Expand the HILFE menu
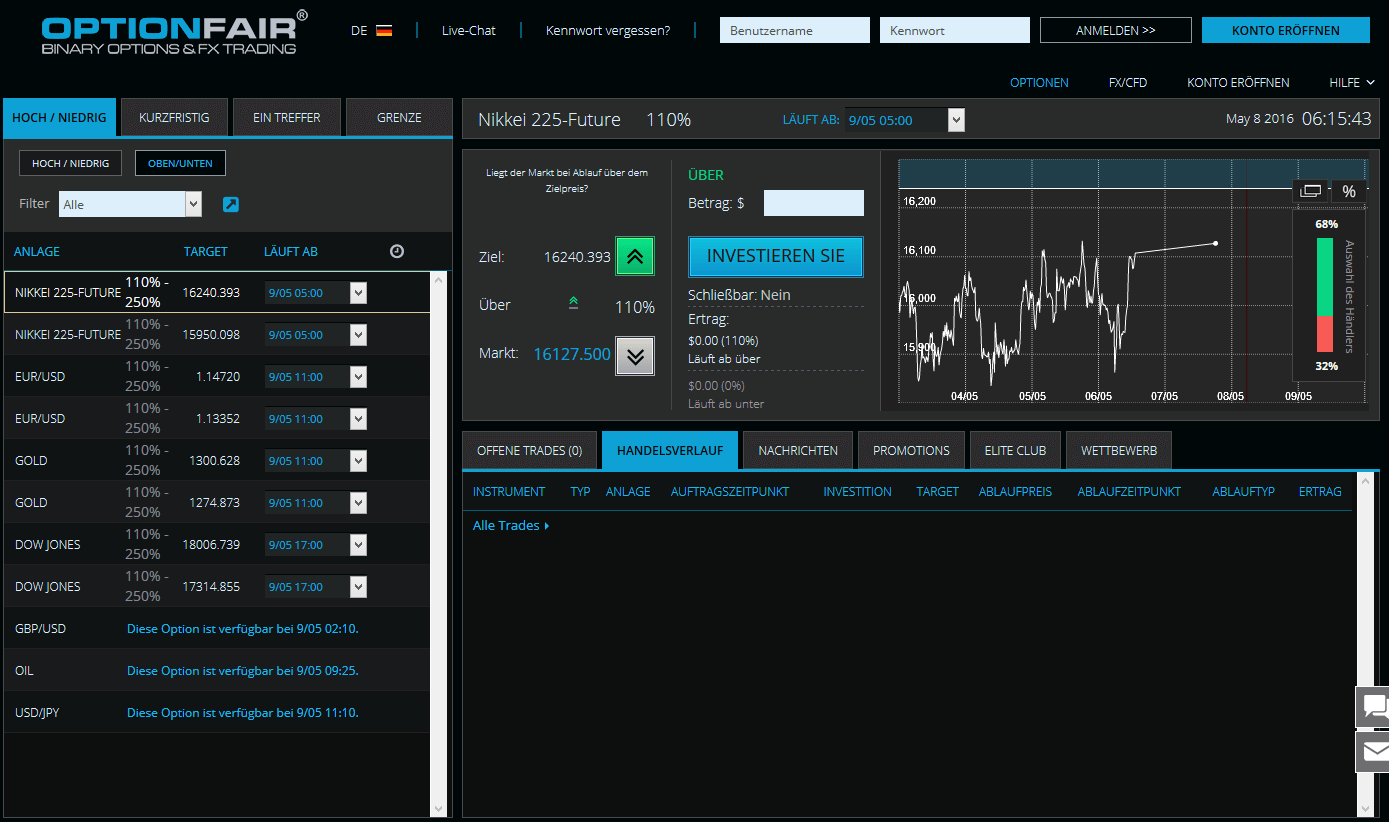The width and height of the screenshot is (1389, 822). (1352, 83)
